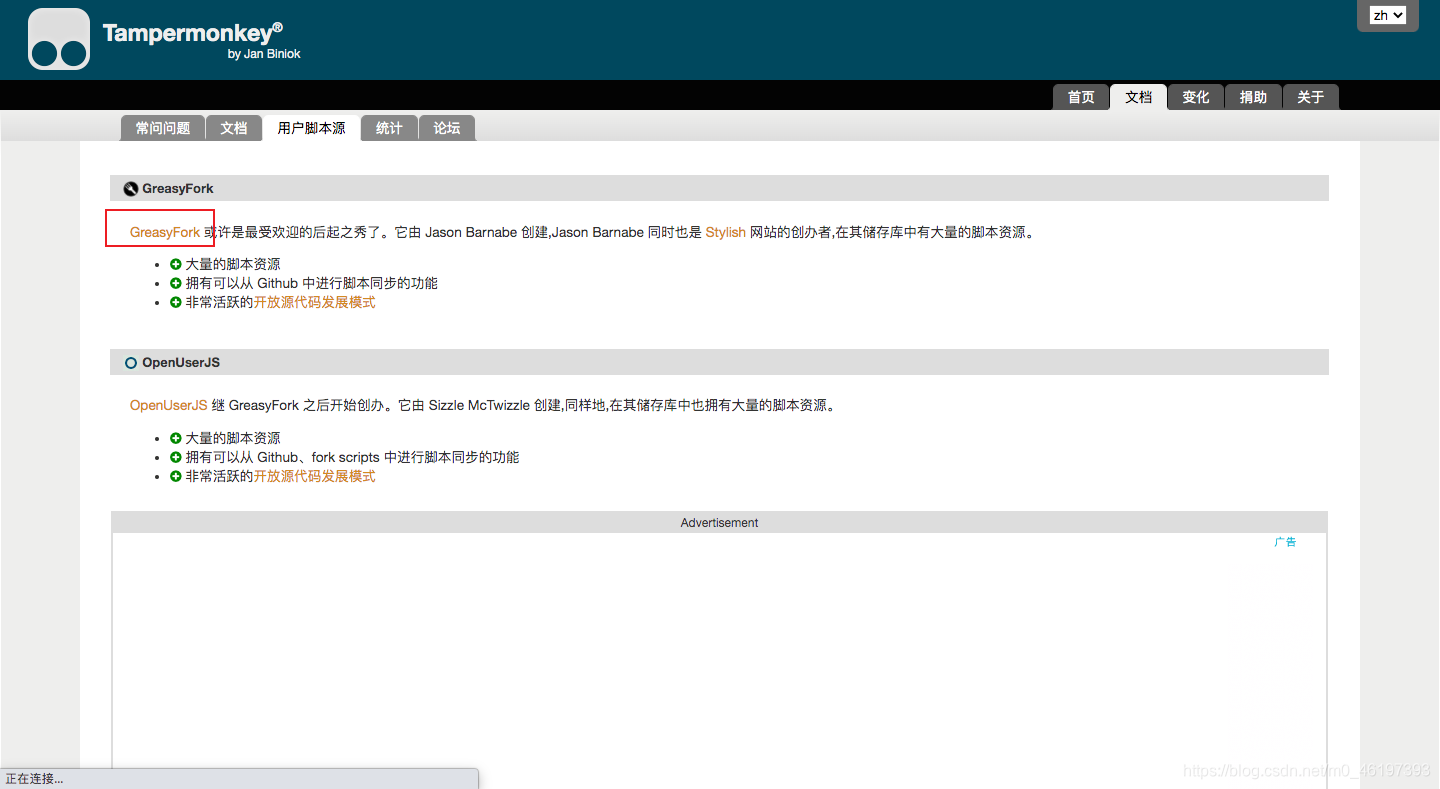Click the Advertisement header label
Viewport: 1440px width, 789px height.
(719, 523)
